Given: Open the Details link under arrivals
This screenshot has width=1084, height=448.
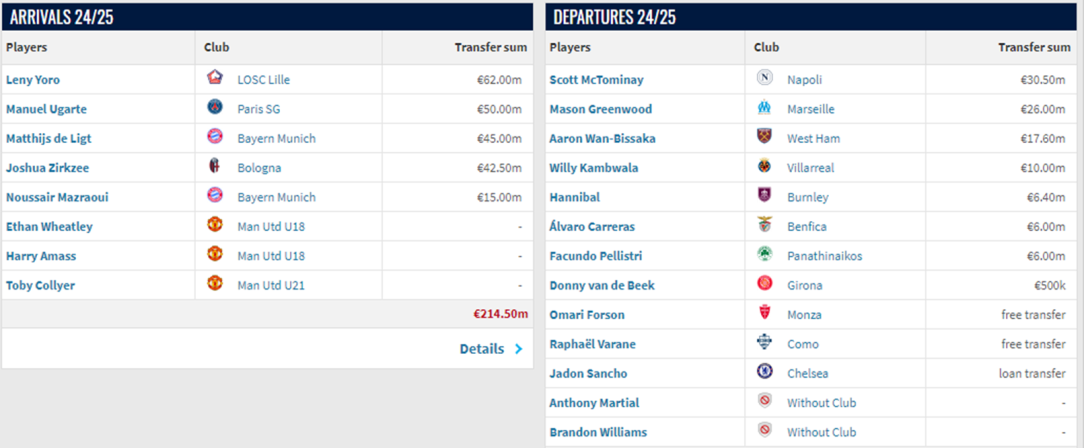Looking at the screenshot, I should pyautogui.click(x=481, y=349).
